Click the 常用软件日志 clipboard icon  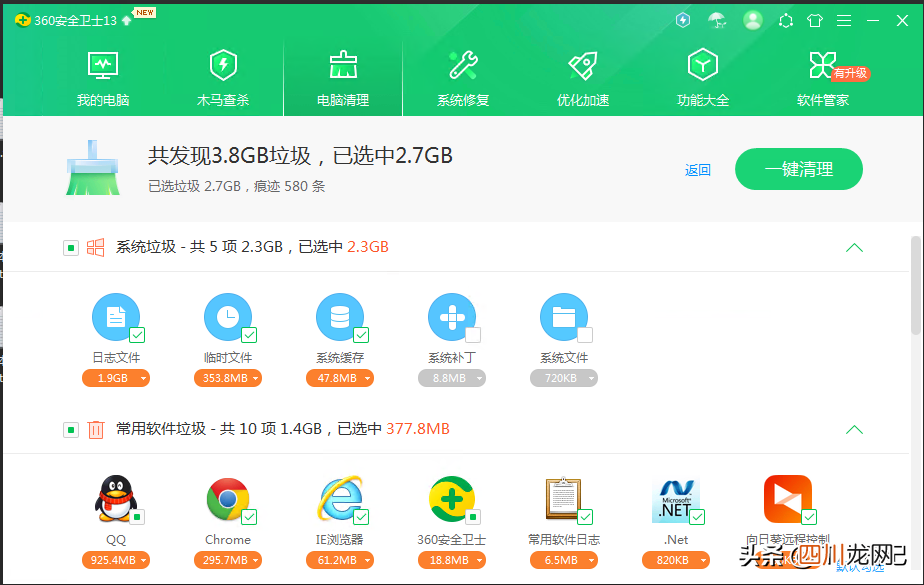[x=564, y=498]
